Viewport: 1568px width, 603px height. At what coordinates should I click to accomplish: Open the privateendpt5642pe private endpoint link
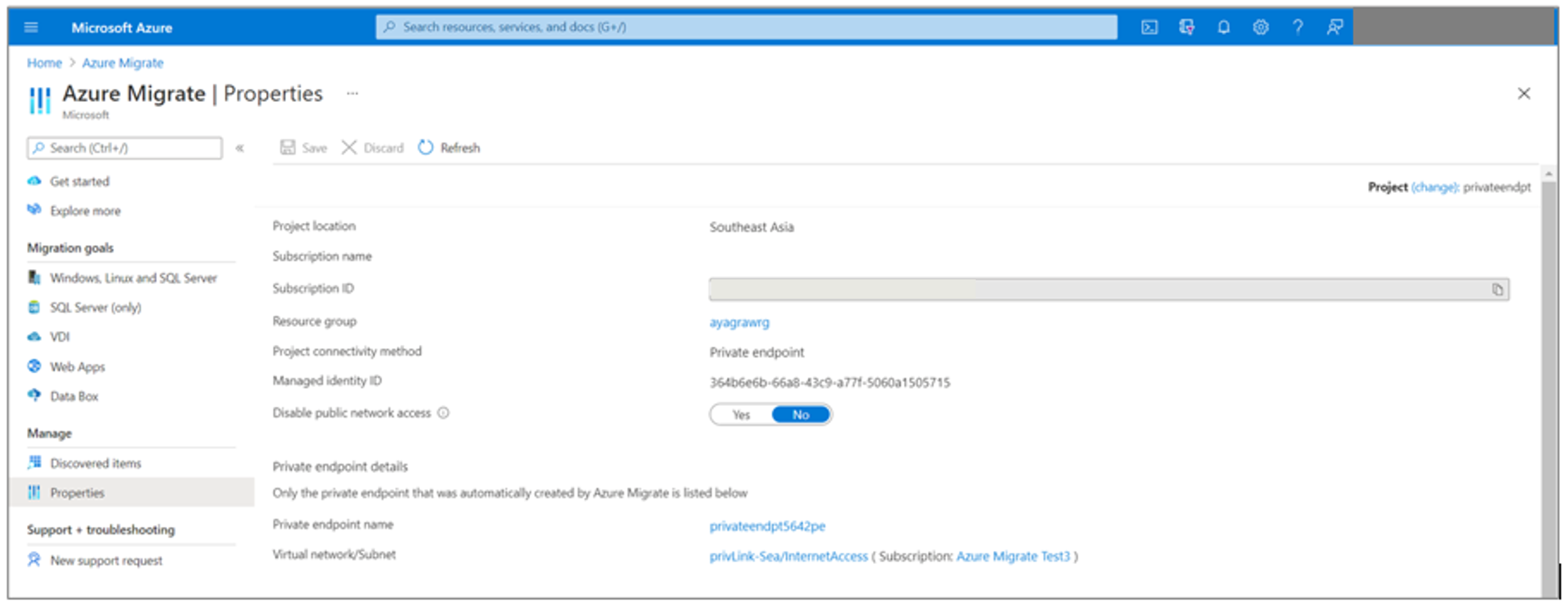point(767,526)
